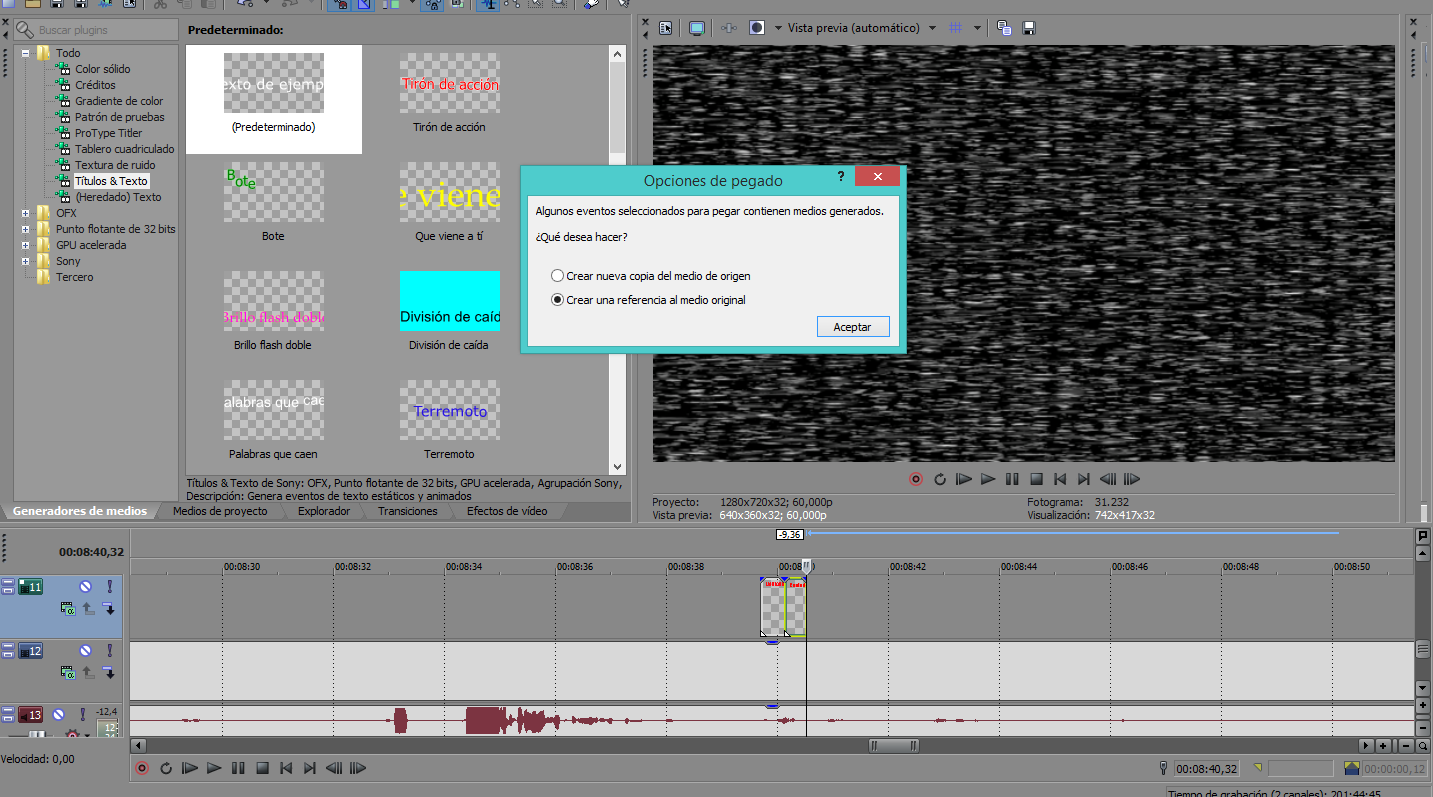Image resolution: width=1433 pixels, height=797 pixels.
Task: Select 'ProType Titler' in the plugin tree
Action: tap(108, 133)
